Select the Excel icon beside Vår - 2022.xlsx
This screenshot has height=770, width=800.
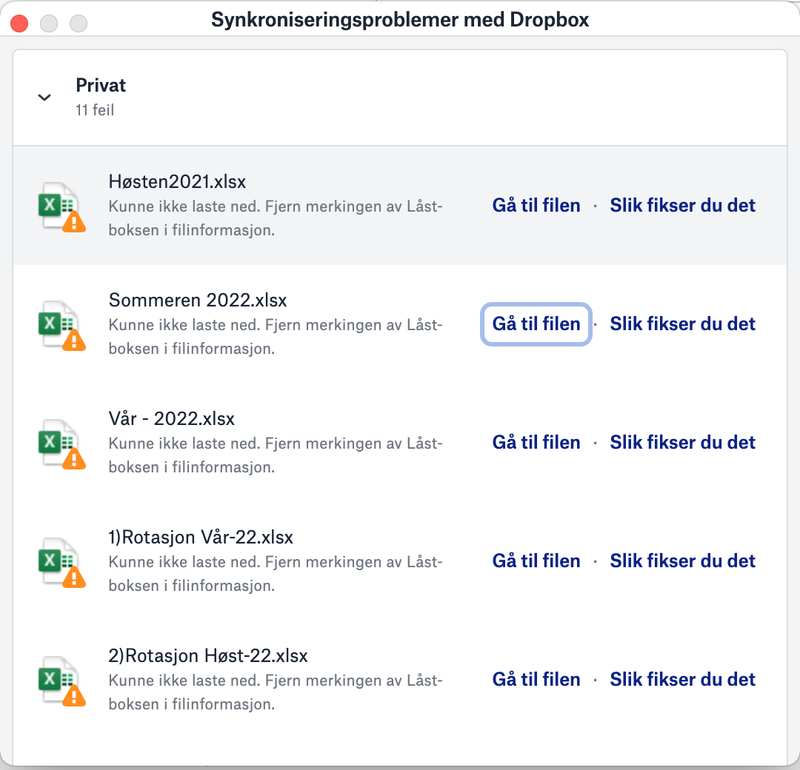[x=60, y=443]
